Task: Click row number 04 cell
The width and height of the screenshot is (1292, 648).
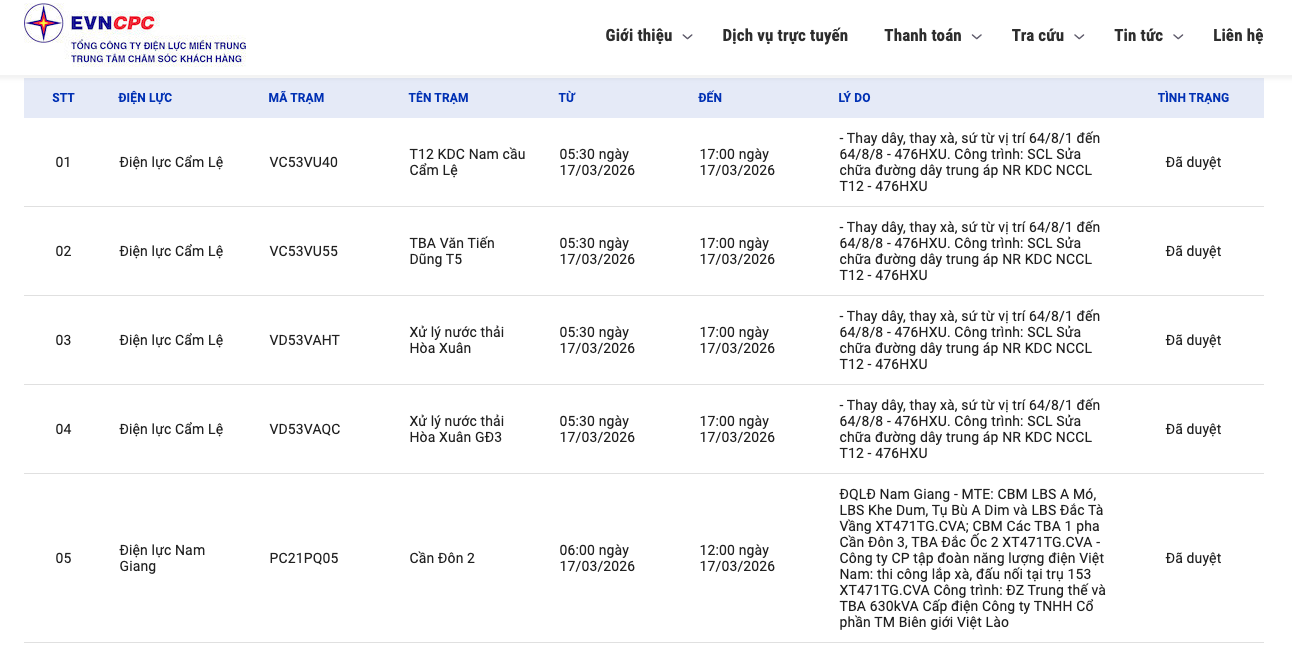Action: click(63, 429)
